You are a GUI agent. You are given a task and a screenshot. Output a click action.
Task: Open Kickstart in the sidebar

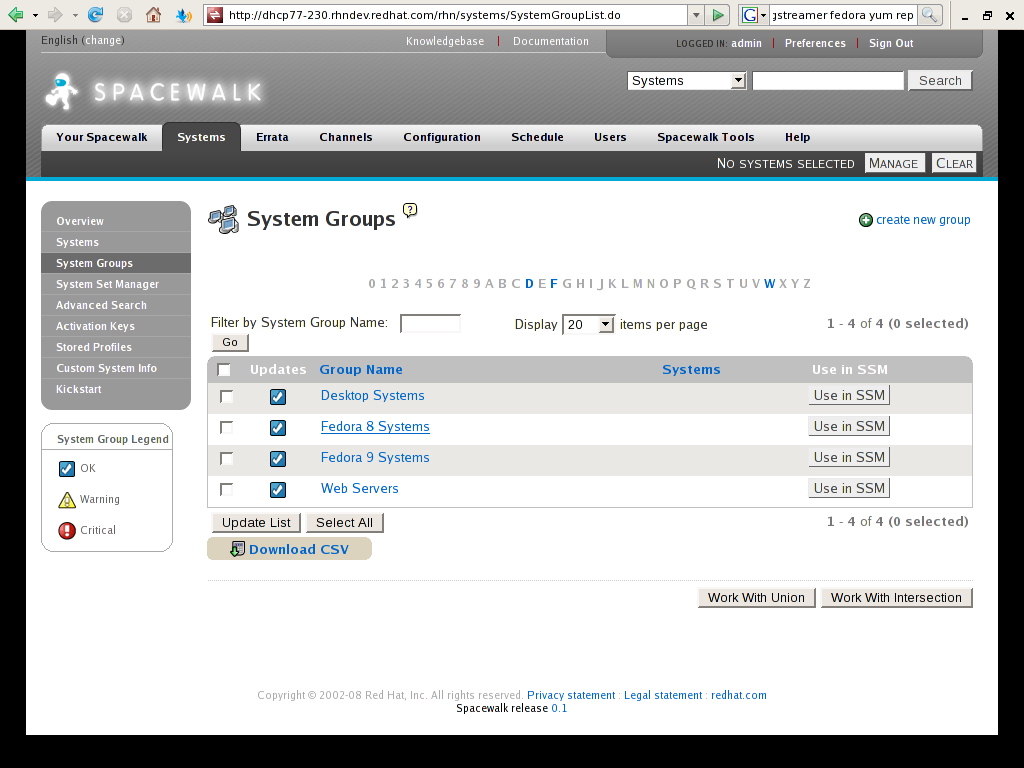point(116,389)
